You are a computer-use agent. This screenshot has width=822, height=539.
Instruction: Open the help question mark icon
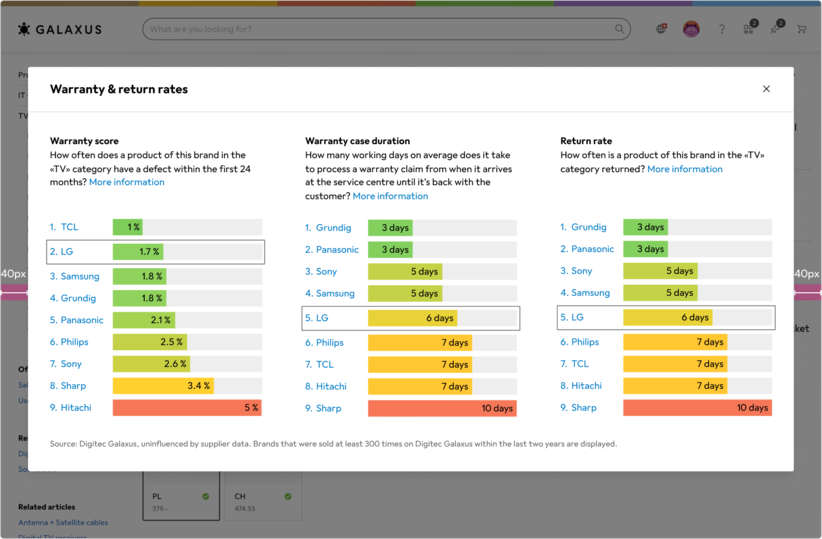722,30
